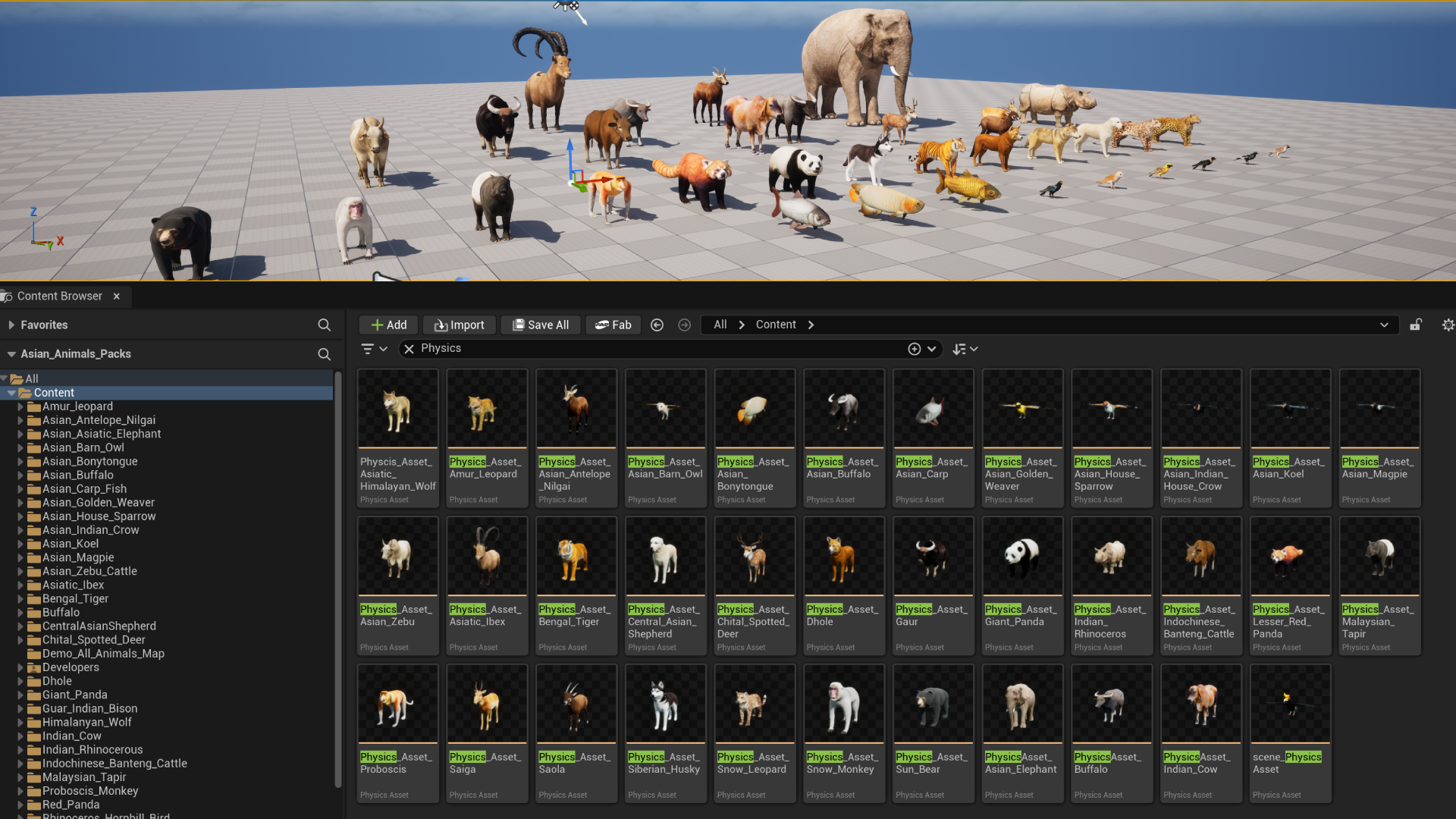Select Physics_Asset_Asian_Barn_Owl asset

(x=666, y=438)
